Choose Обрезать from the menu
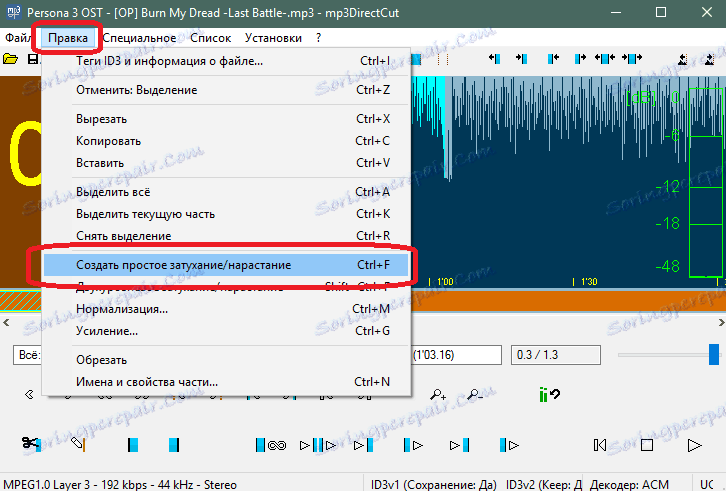The width and height of the screenshot is (726, 491). pos(226,360)
